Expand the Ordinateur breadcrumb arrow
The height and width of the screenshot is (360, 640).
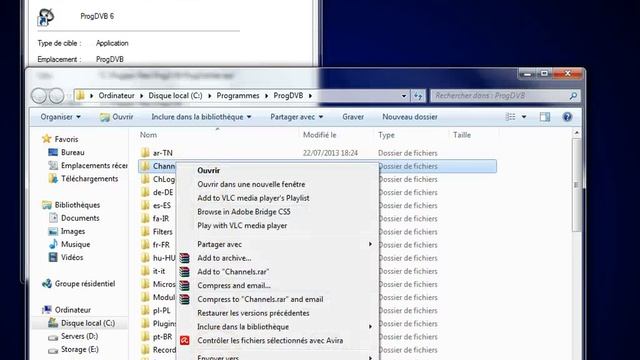(x=141, y=96)
